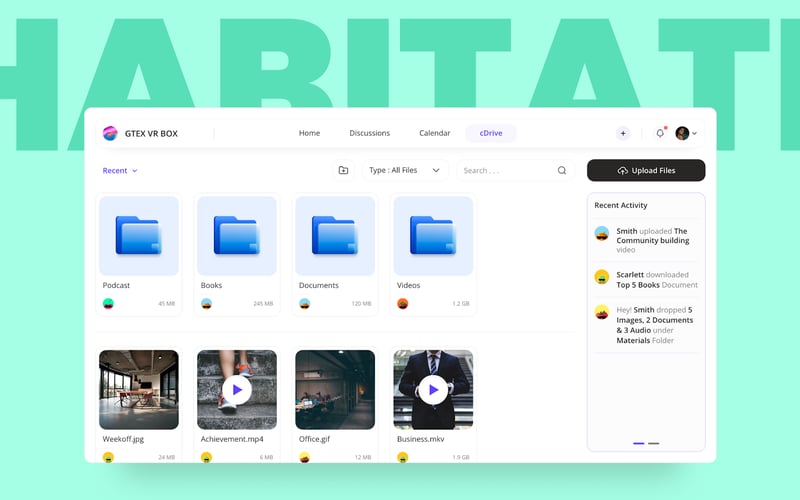Click 'Top 5 Books' activity text

638,285
